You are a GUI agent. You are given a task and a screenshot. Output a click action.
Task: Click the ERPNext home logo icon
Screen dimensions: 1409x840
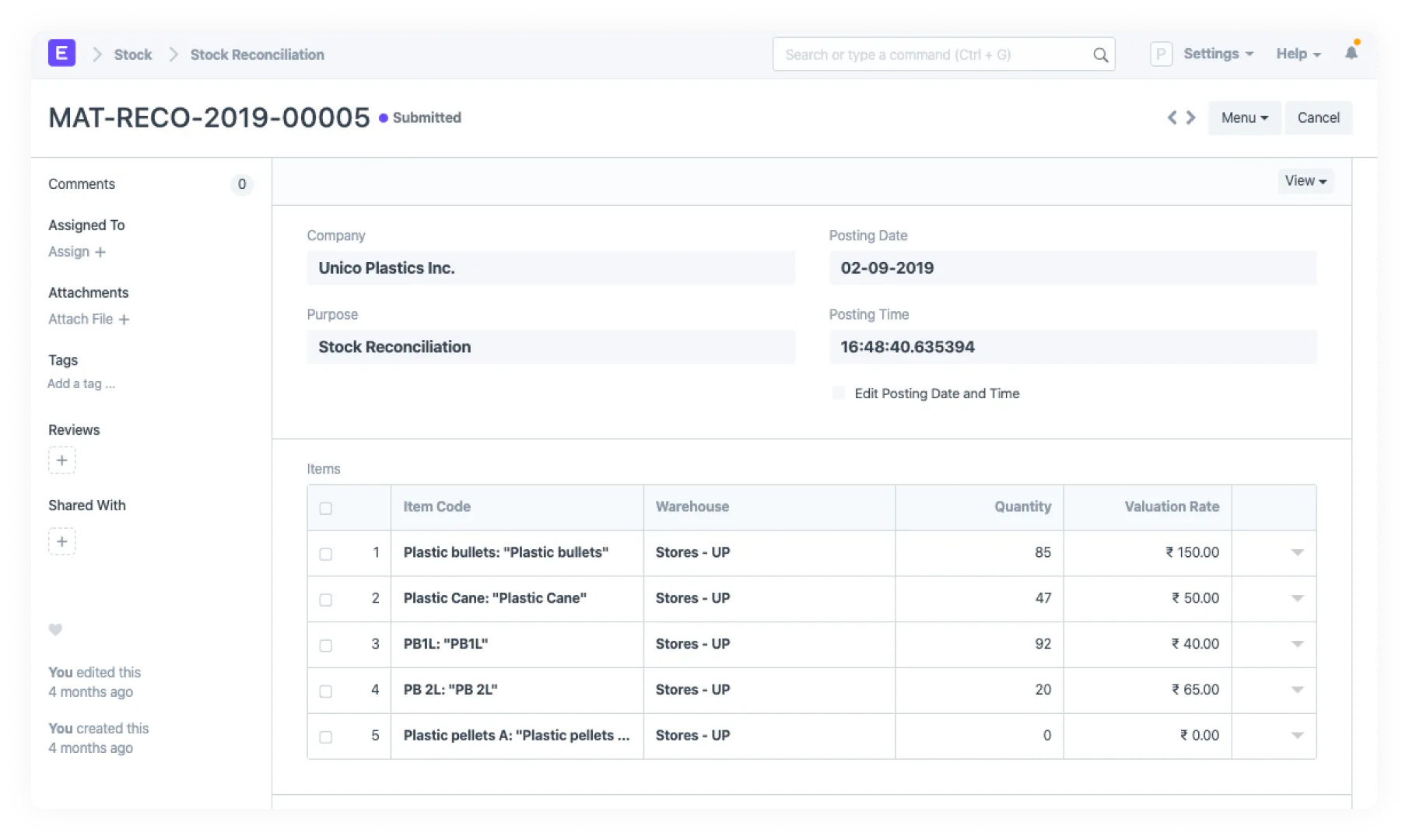pyautogui.click(x=61, y=54)
